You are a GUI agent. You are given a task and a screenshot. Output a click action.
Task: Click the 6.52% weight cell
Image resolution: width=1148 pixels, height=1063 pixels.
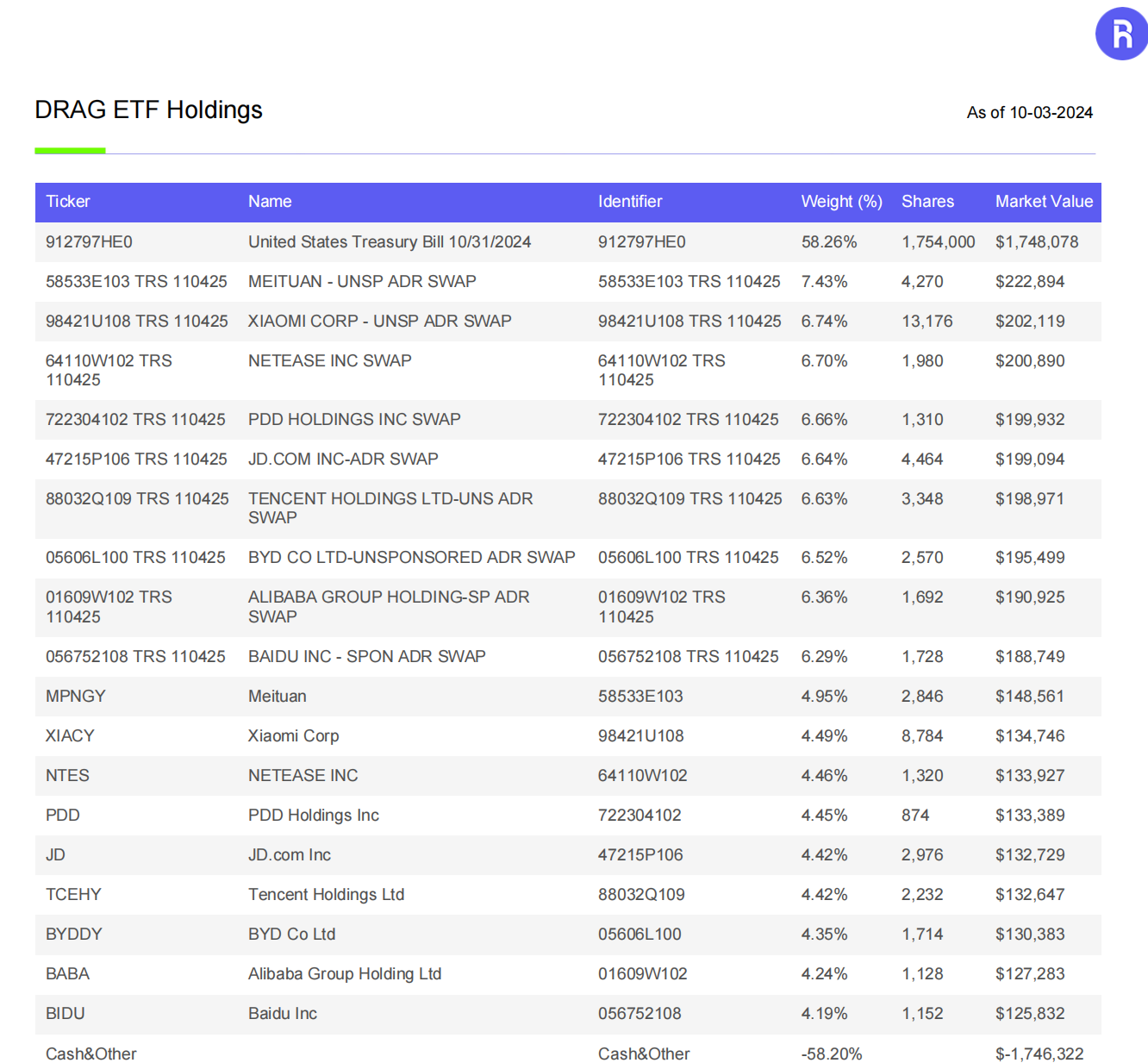[824, 558]
